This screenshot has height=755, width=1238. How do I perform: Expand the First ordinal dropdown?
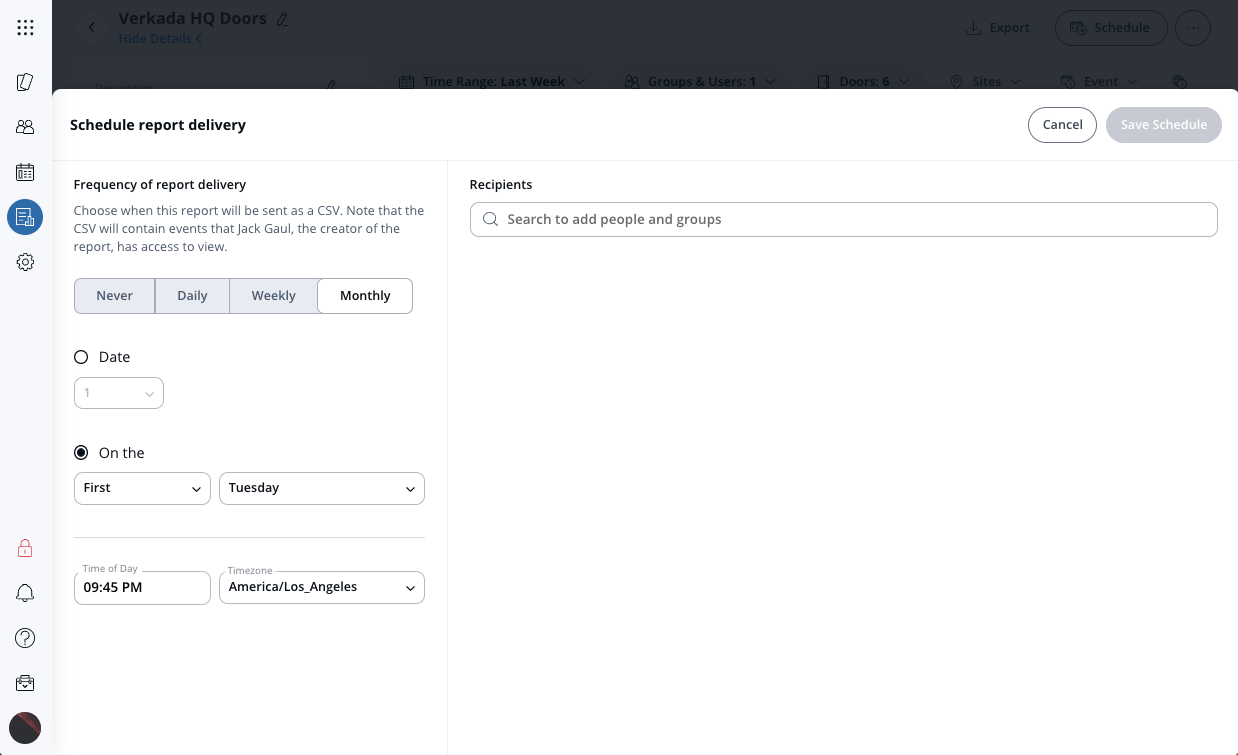click(x=142, y=488)
